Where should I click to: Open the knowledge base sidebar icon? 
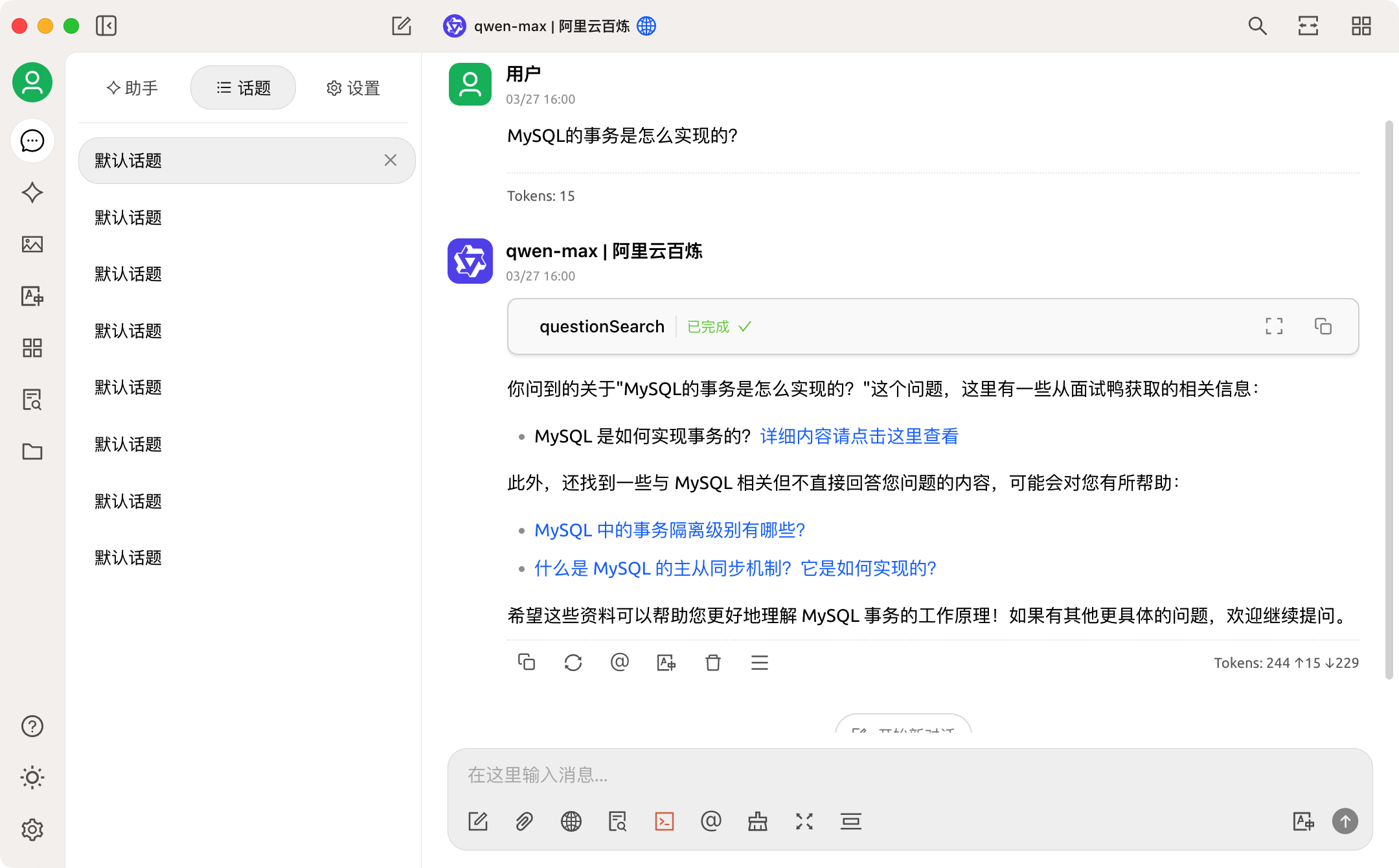pos(32,400)
